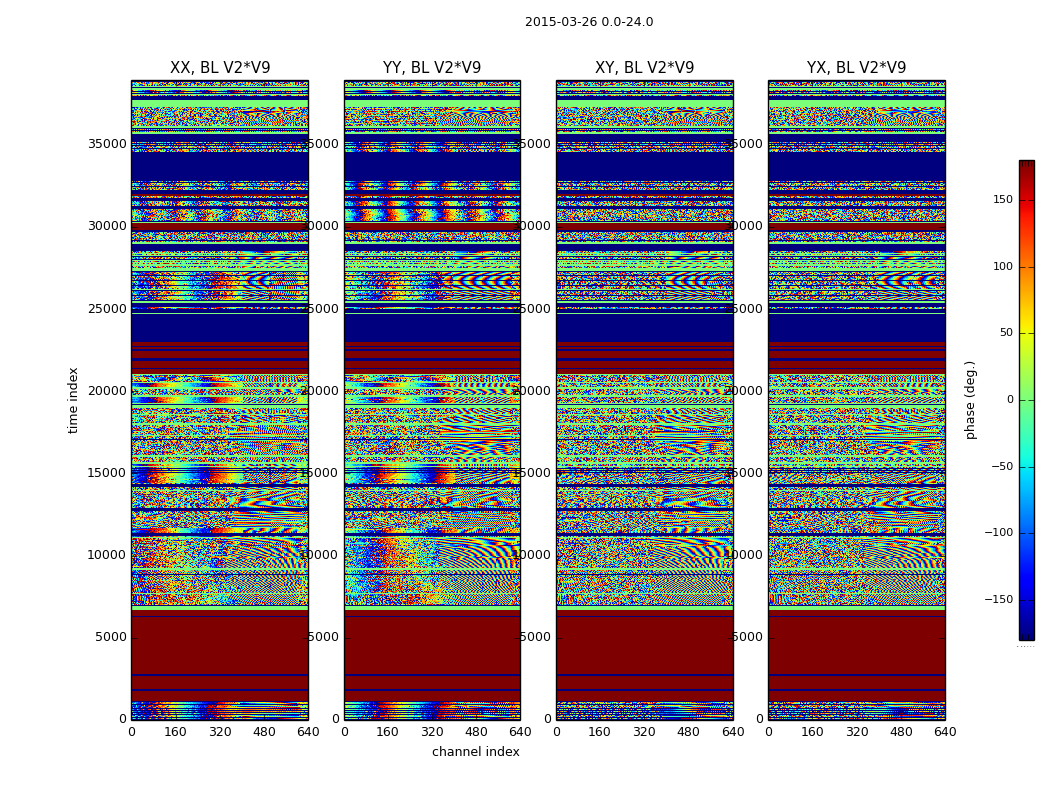Viewport: 1050px width, 800px height.
Task: Click the figure title '2015-03-26 0.0-24.0'
Action: point(589,22)
